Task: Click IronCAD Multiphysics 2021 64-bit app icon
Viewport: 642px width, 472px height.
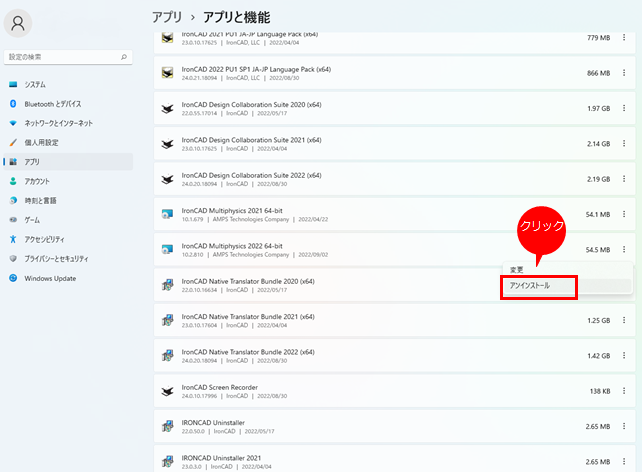Action: (168, 214)
